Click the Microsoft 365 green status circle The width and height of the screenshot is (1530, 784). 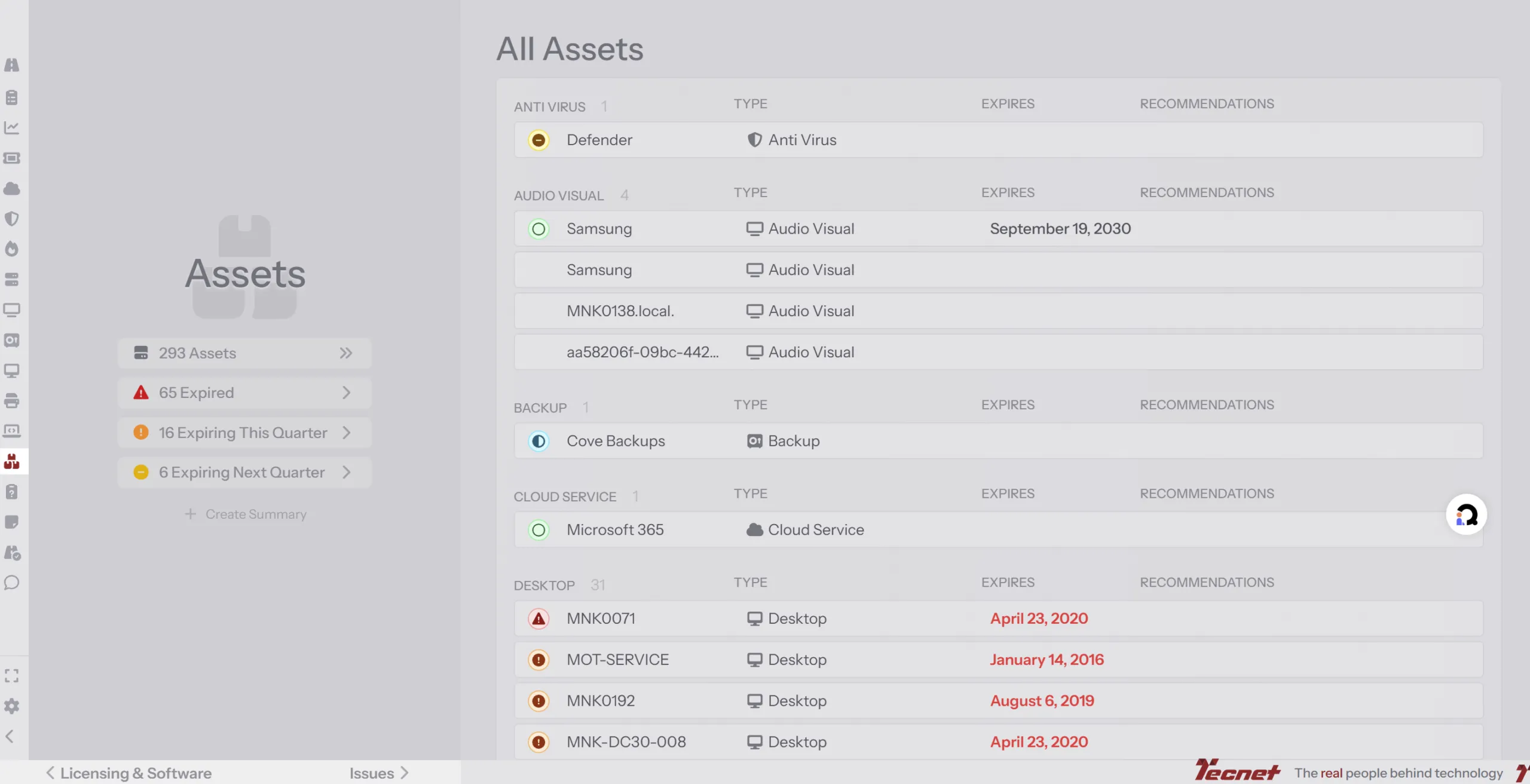538,530
